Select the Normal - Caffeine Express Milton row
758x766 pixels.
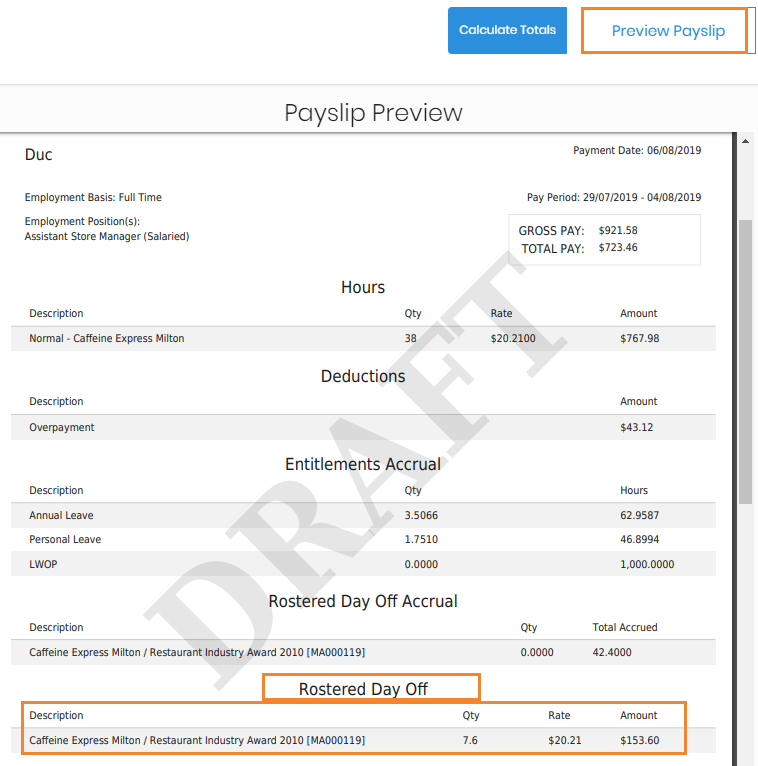107,339
